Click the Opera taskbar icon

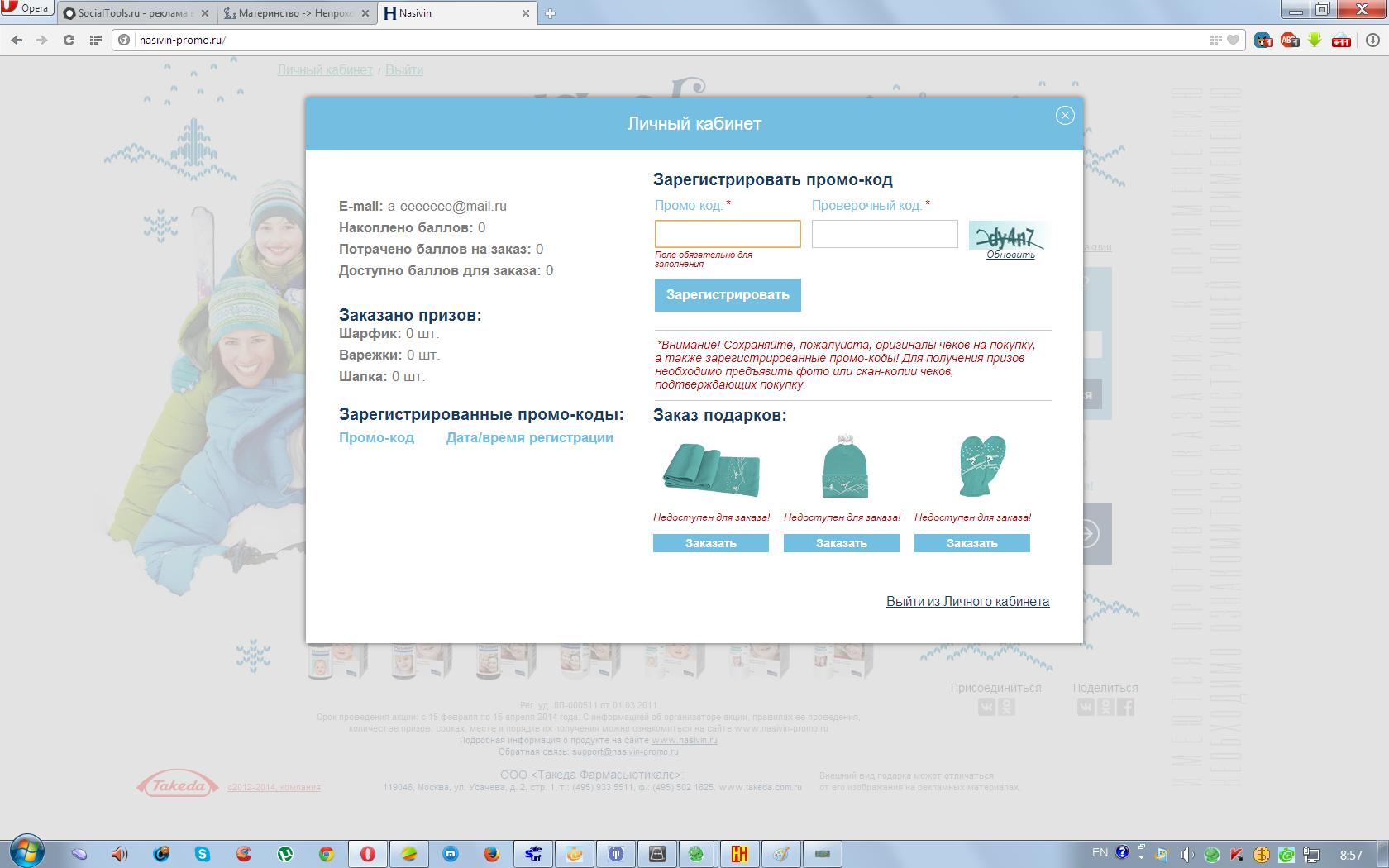368,854
